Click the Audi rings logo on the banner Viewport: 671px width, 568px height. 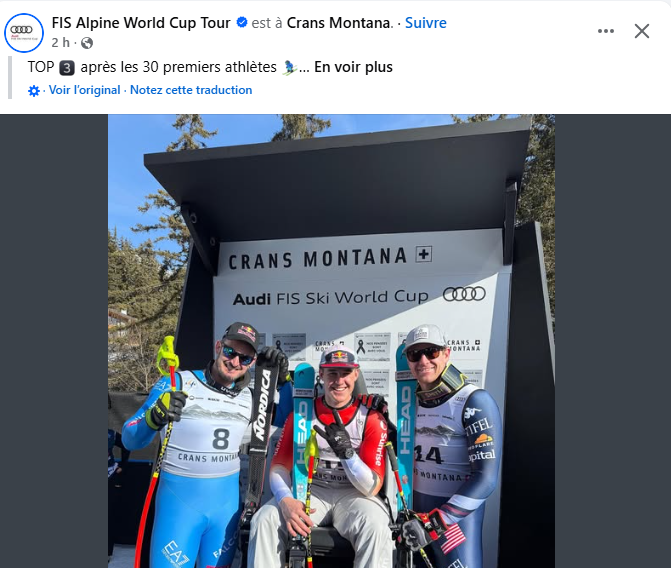click(464, 294)
